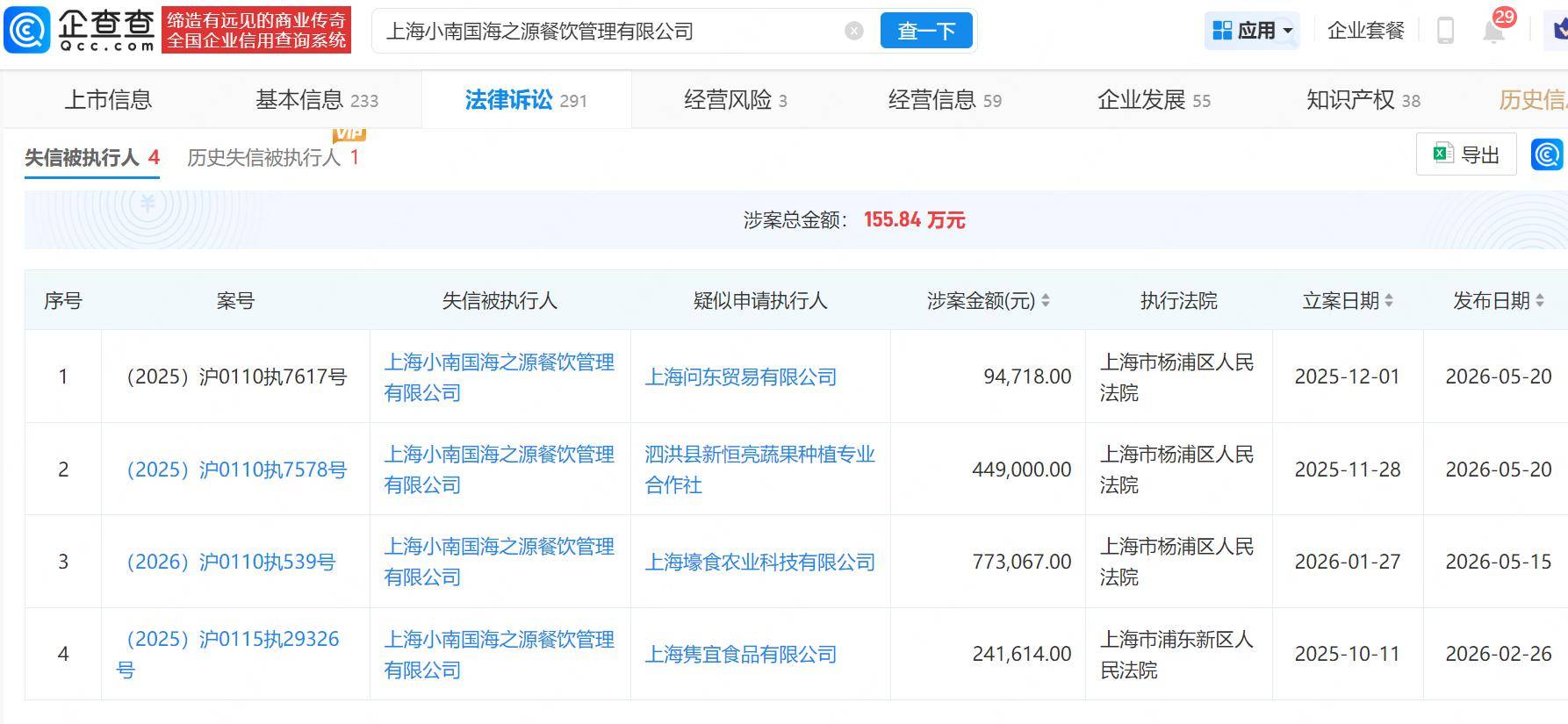This screenshot has height=724, width=1568.
Task: Clear the search box text
Action: 854,32
